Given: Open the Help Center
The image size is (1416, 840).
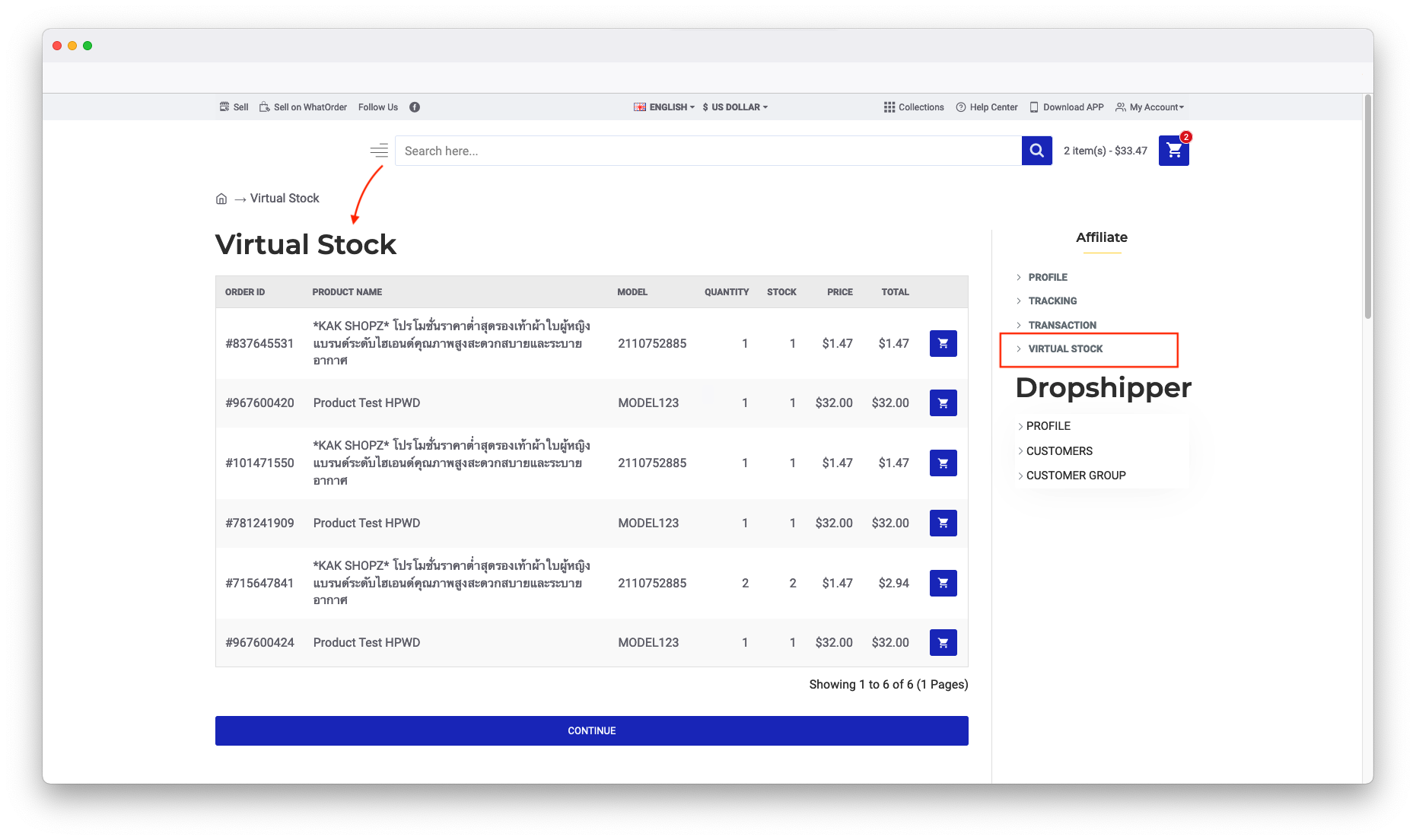Looking at the screenshot, I should click(987, 107).
